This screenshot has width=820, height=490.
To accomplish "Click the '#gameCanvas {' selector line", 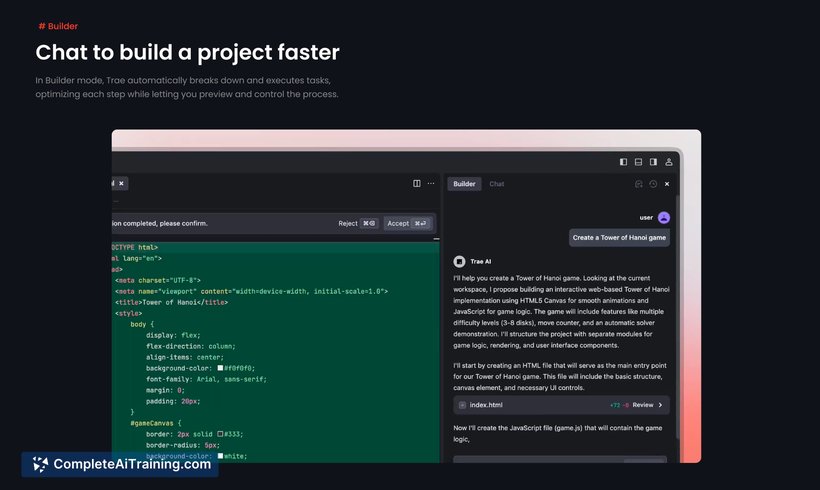I will (x=156, y=423).
